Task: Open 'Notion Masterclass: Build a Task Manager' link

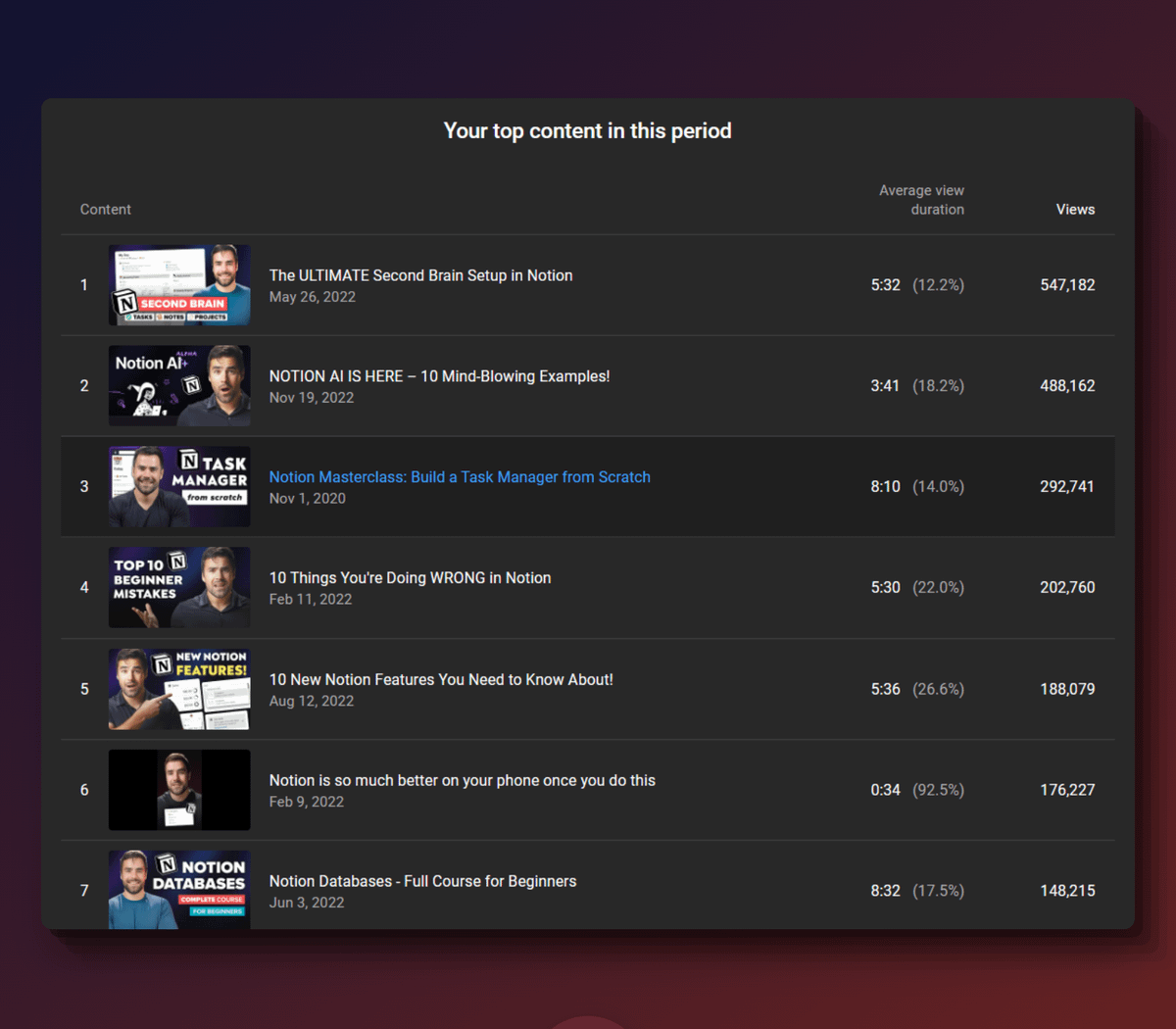Action: [x=460, y=477]
